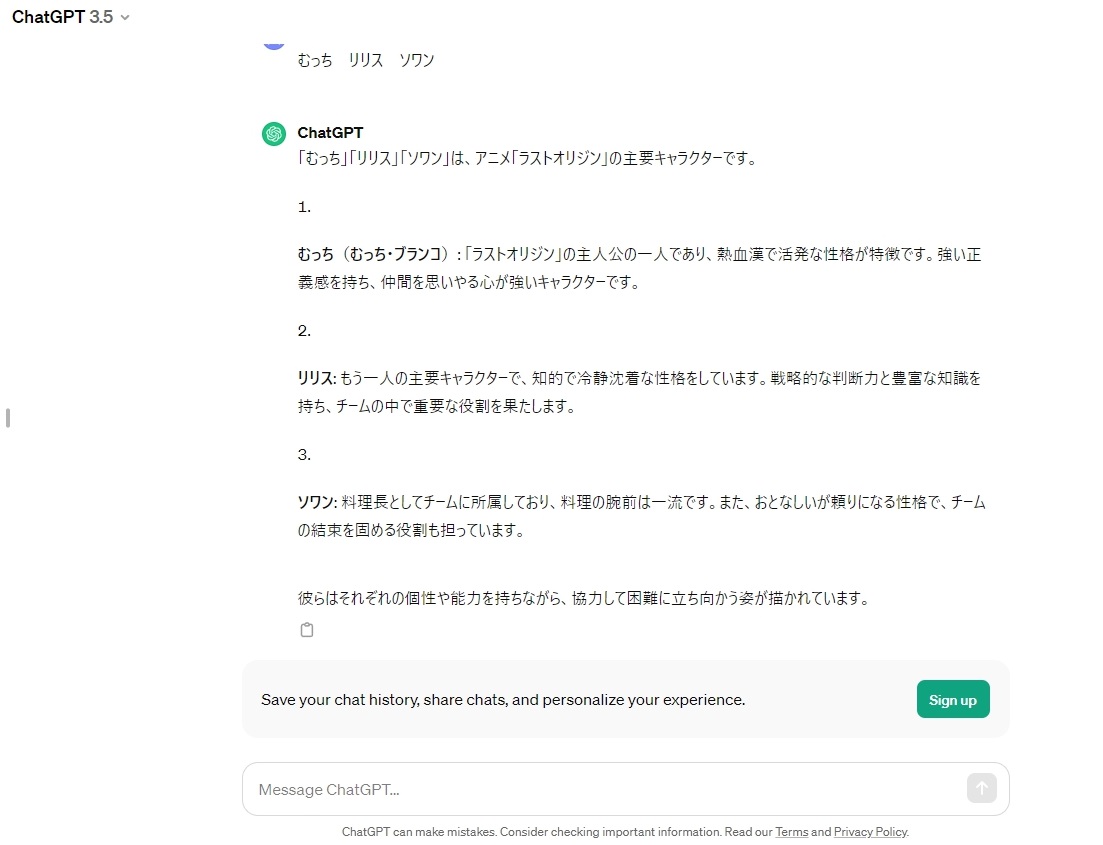Copy the response with the clipboard icon
Image resolution: width=1103 pixels, height=845 pixels.
(x=307, y=630)
